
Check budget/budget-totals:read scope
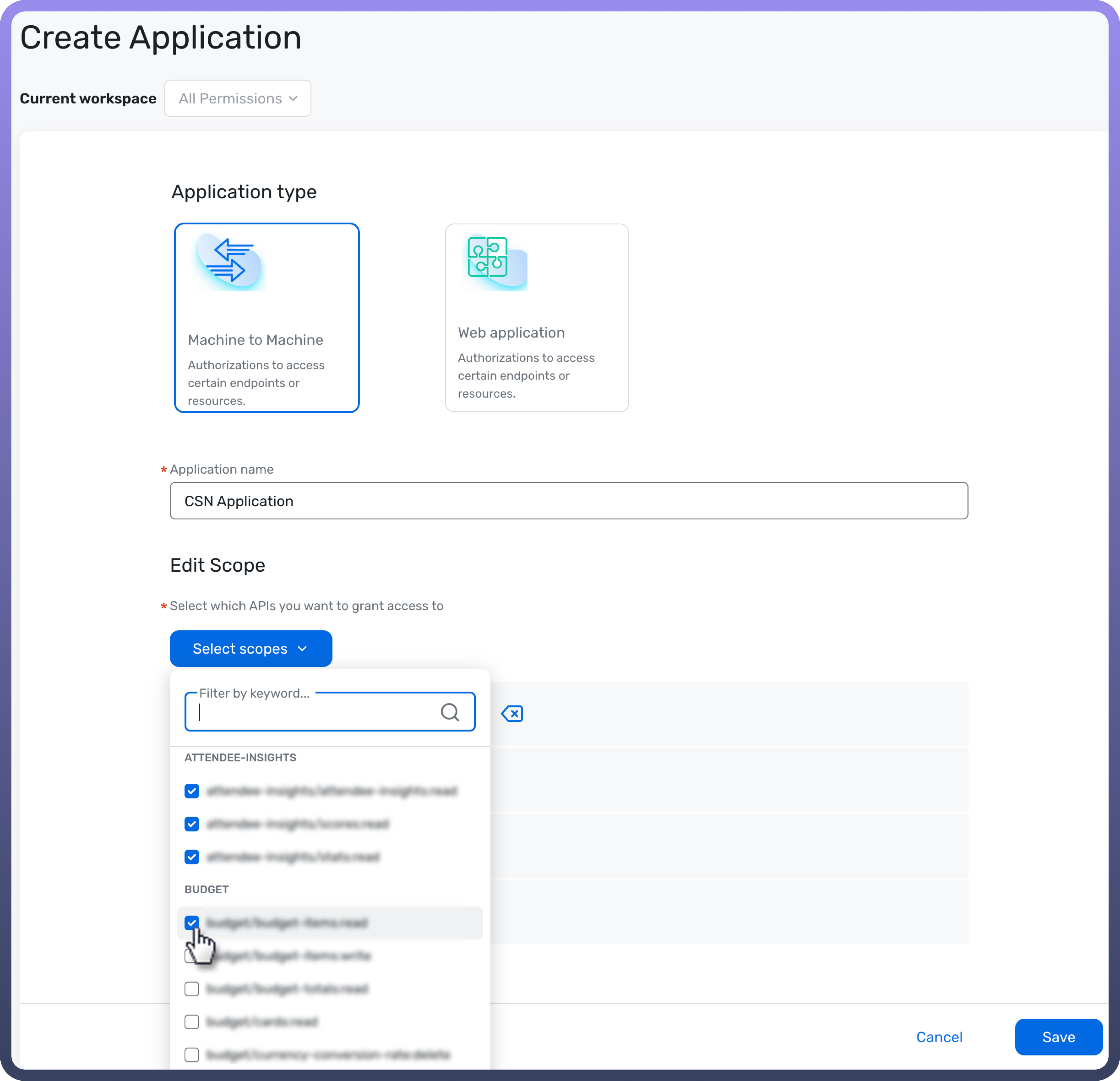(x=192, y=989)
